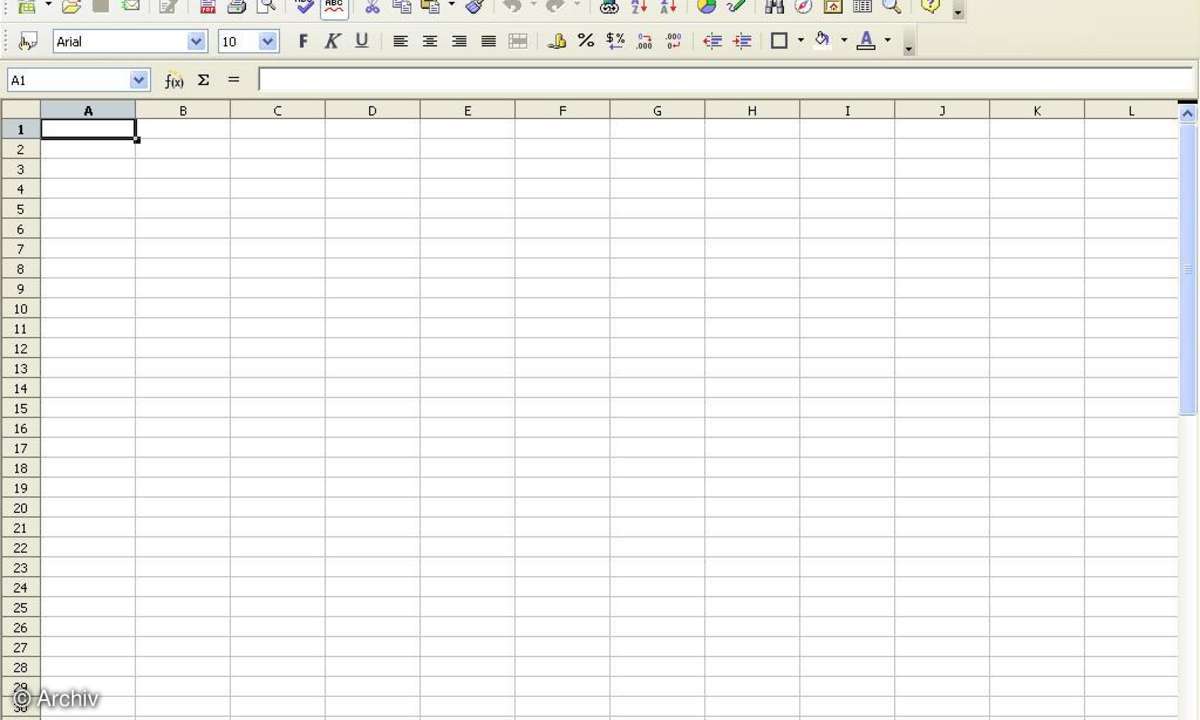Open the Font Color dropdown arrow

[x=887, y=41]
